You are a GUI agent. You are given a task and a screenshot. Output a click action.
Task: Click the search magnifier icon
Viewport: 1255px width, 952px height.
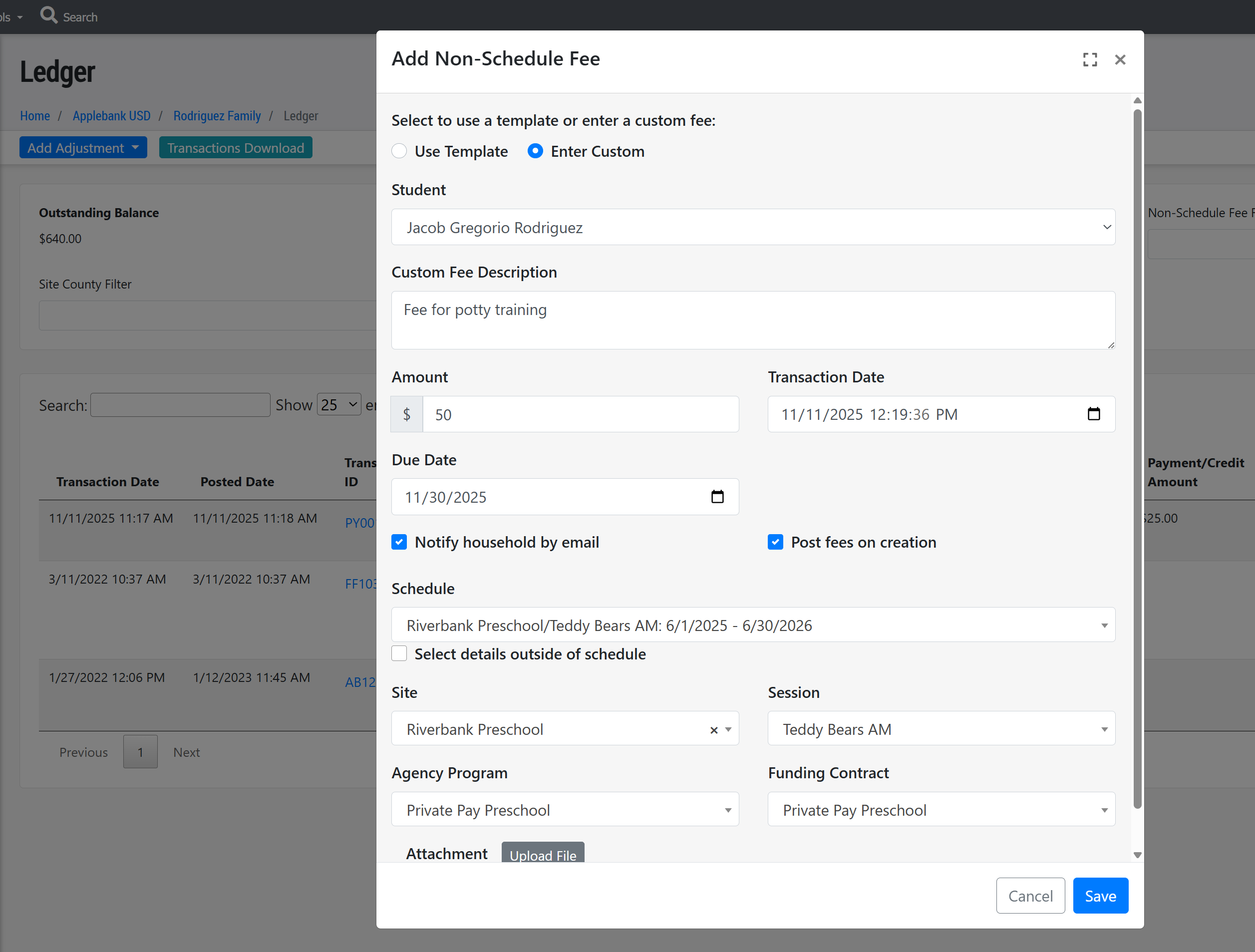(x=49, y=15)
